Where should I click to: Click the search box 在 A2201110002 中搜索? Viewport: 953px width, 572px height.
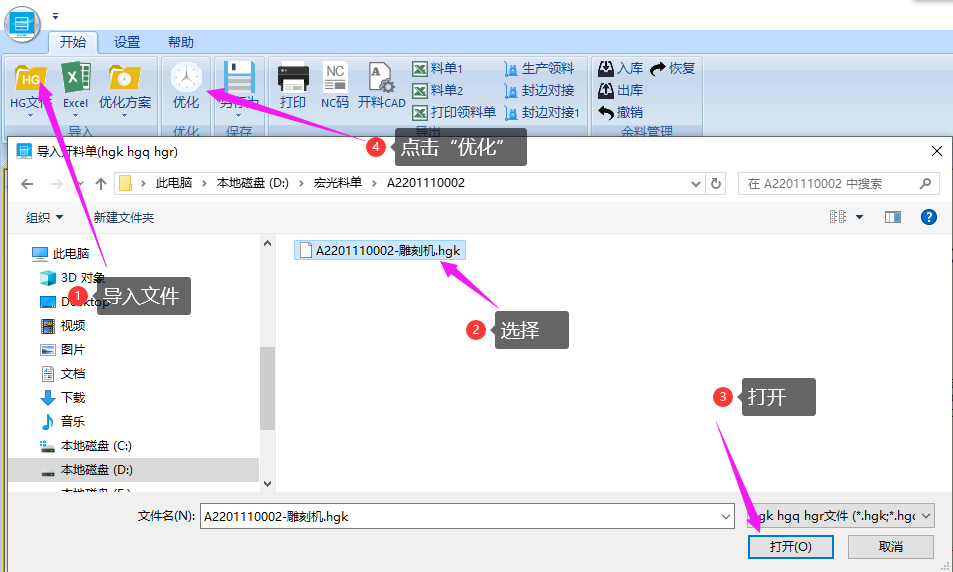click(838, 184)
